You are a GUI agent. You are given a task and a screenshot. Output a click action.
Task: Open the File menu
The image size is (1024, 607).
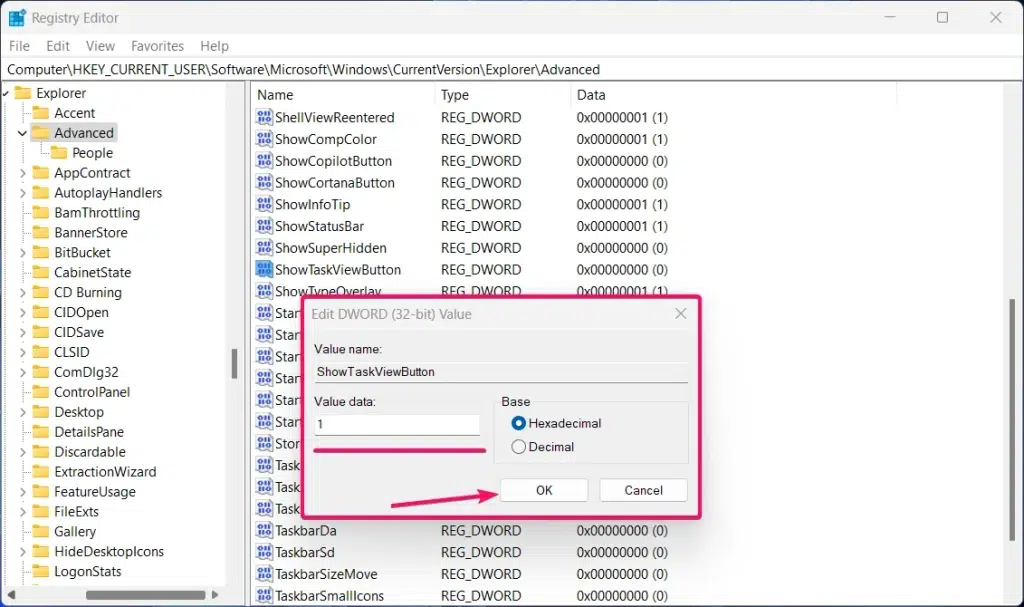[19, 46]
